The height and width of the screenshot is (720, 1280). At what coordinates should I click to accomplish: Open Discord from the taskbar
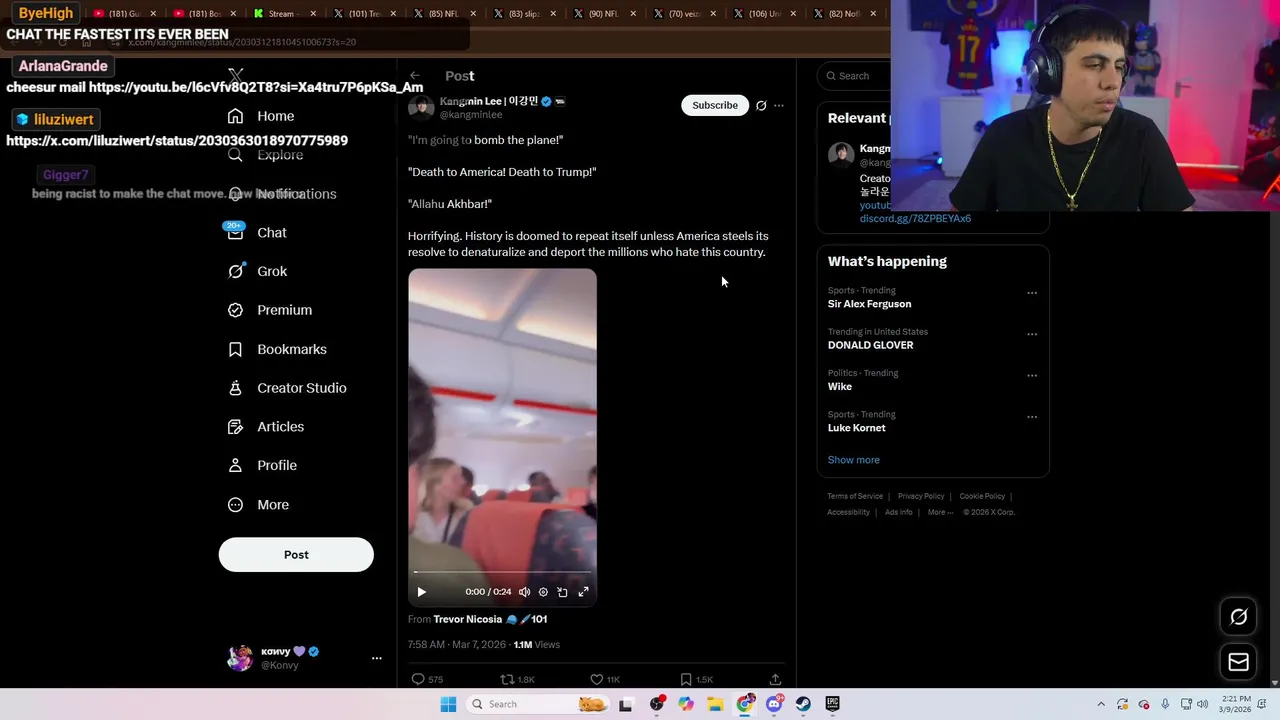774,704
